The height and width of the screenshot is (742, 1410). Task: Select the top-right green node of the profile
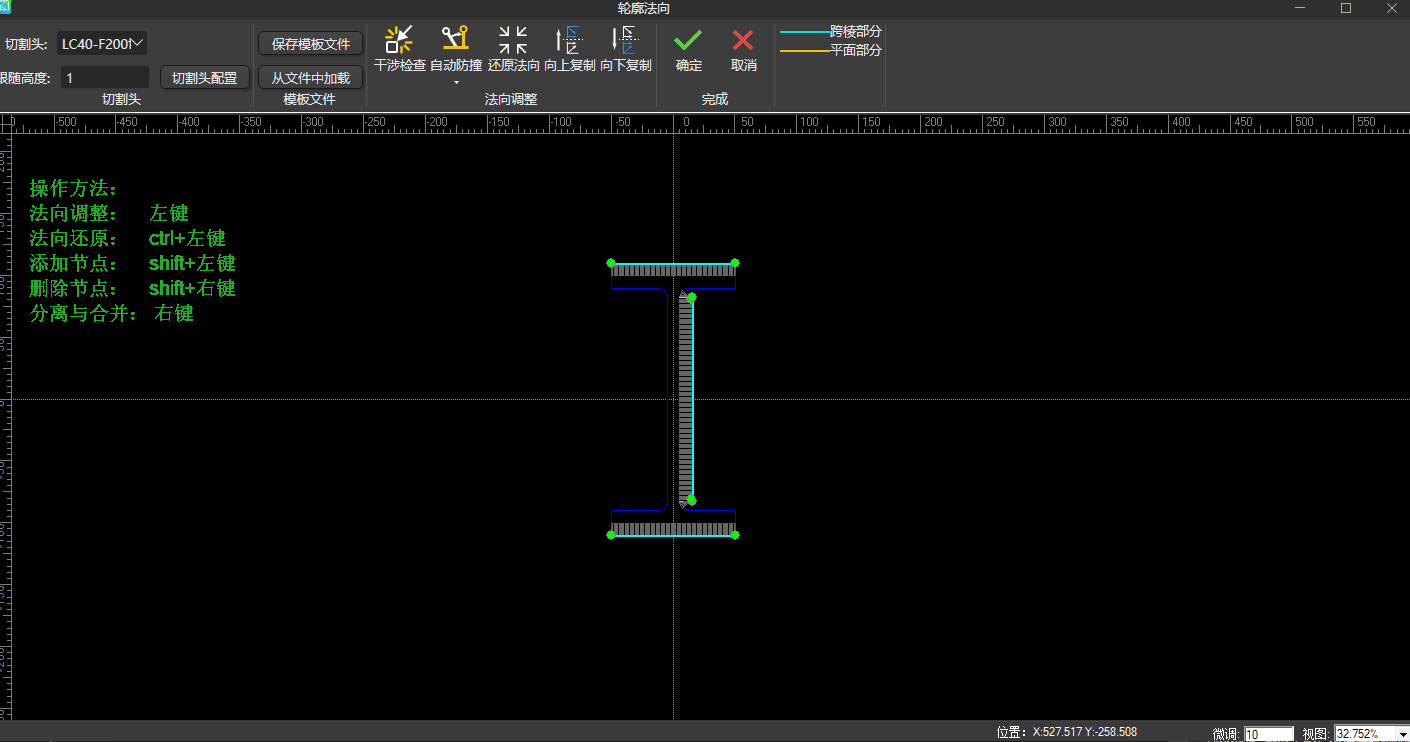(x=735, y=263)
